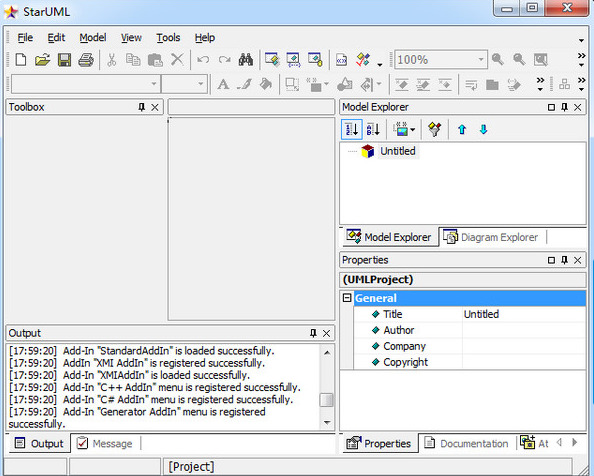This screenshot has height=476, width=594.
Task: Open the Documentation tab
Action: (x=466, y=443)
